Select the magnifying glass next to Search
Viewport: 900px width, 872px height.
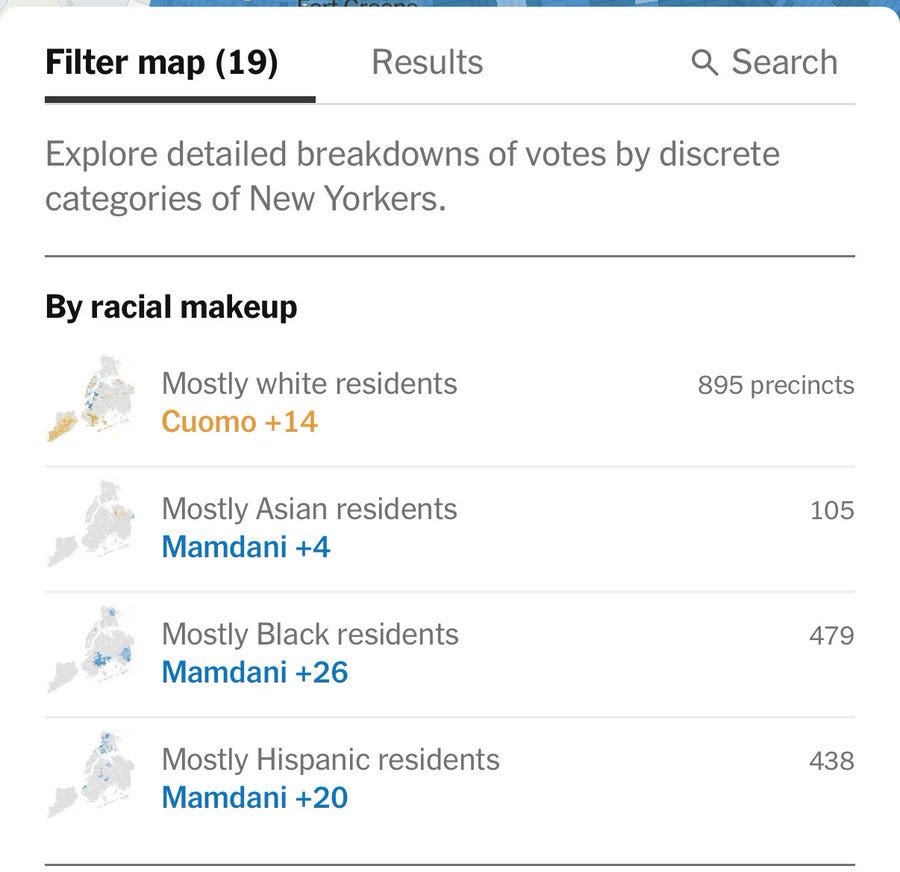pos(707,62)
